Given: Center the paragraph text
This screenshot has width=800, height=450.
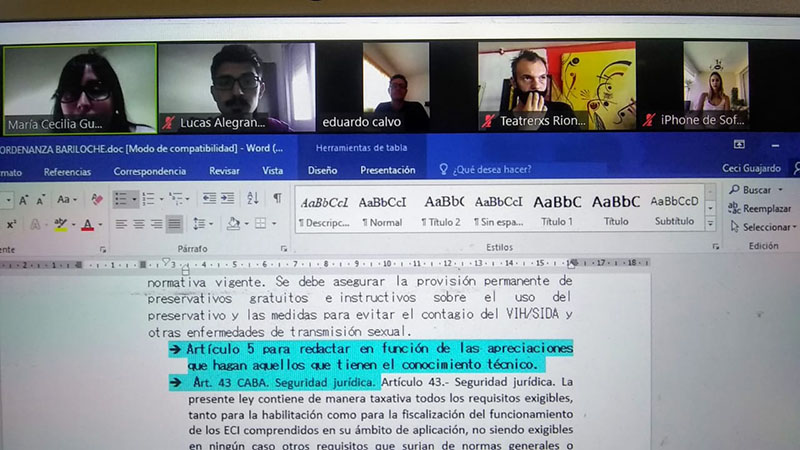Looking at the screenshot, I should click(x=138, y=224).
